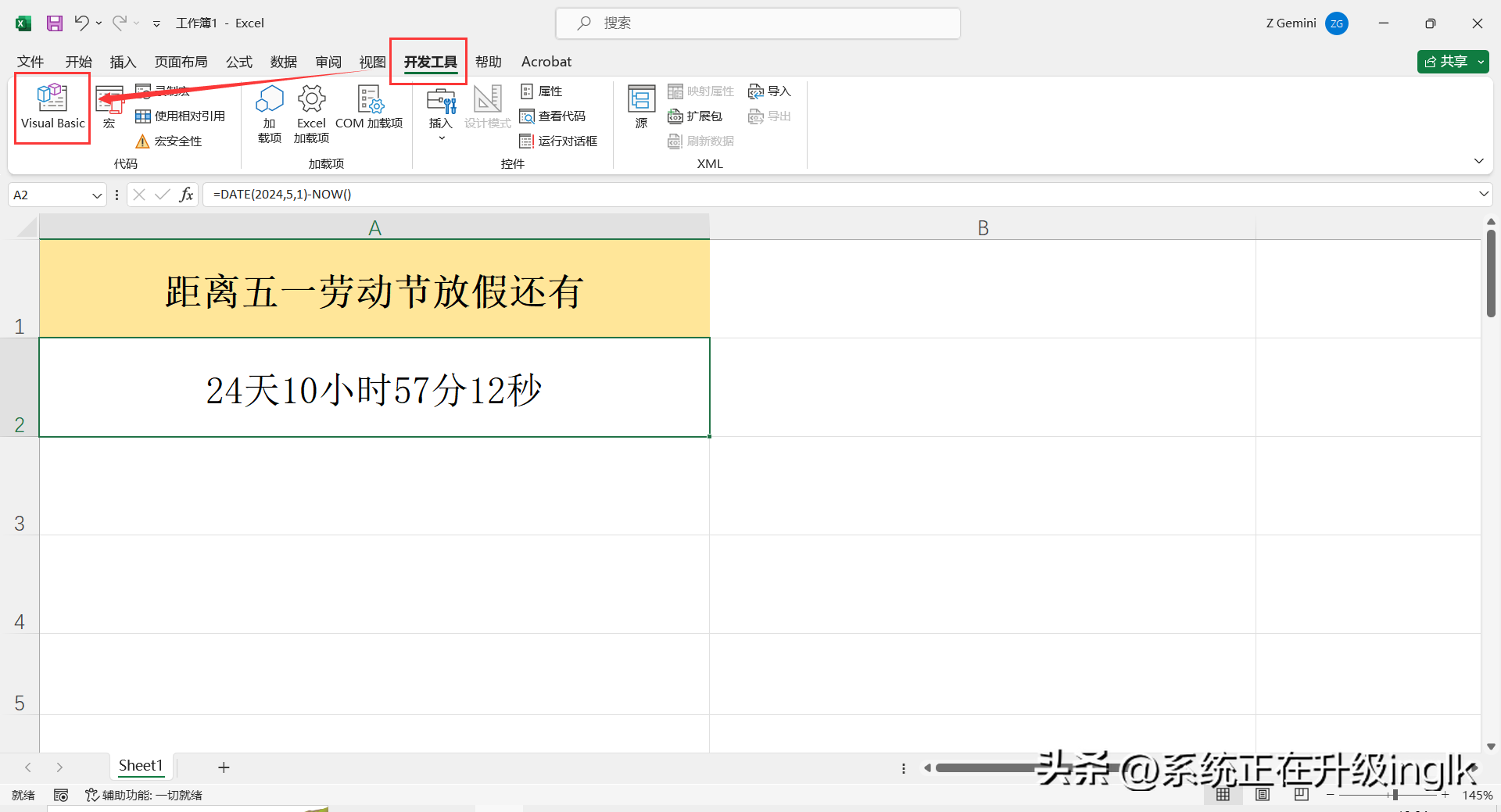Open the 视图 tab

pos(373,62)
